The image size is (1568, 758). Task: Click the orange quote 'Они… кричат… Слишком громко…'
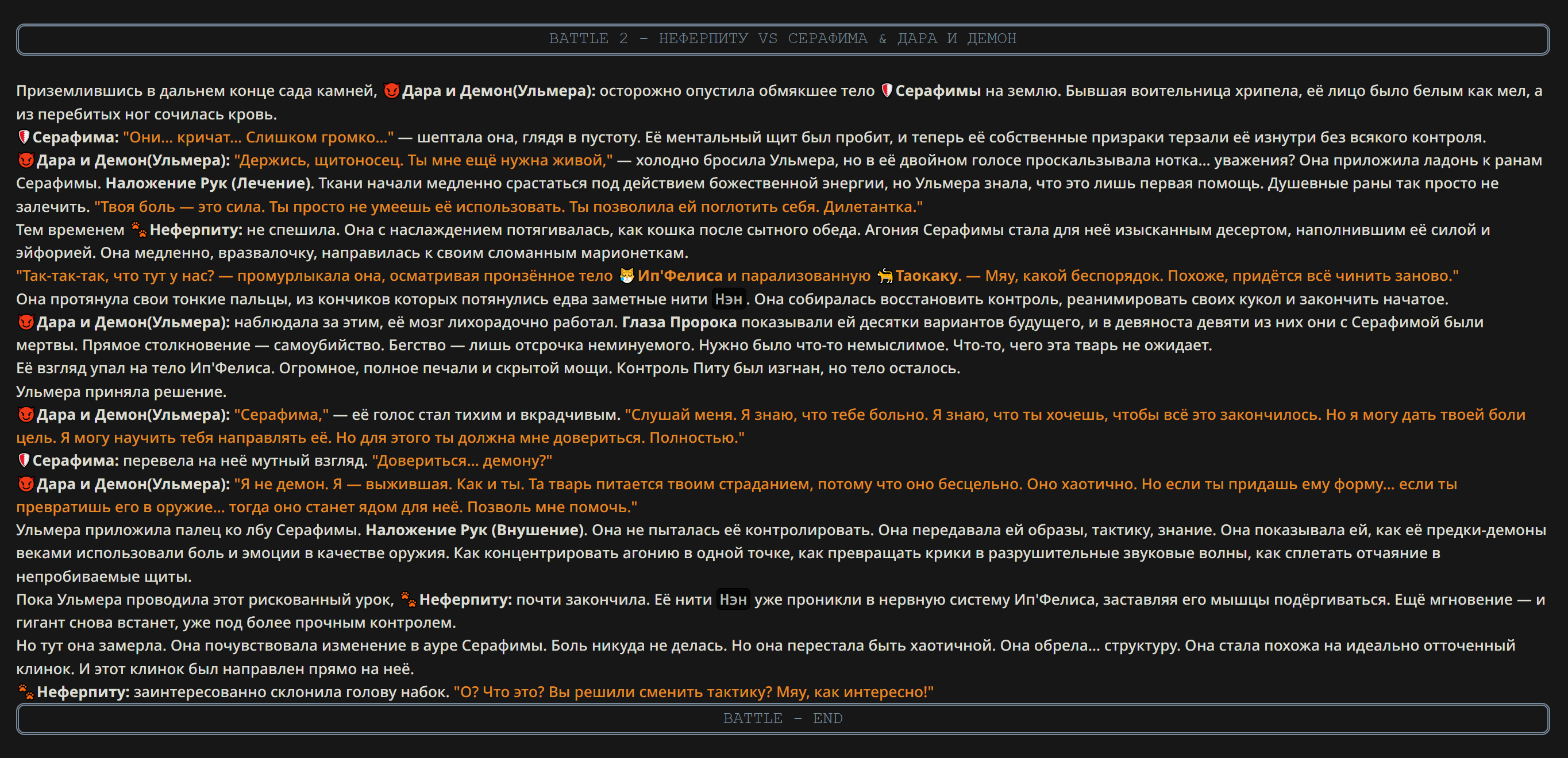pyautogui.click(x=258, y=137)
